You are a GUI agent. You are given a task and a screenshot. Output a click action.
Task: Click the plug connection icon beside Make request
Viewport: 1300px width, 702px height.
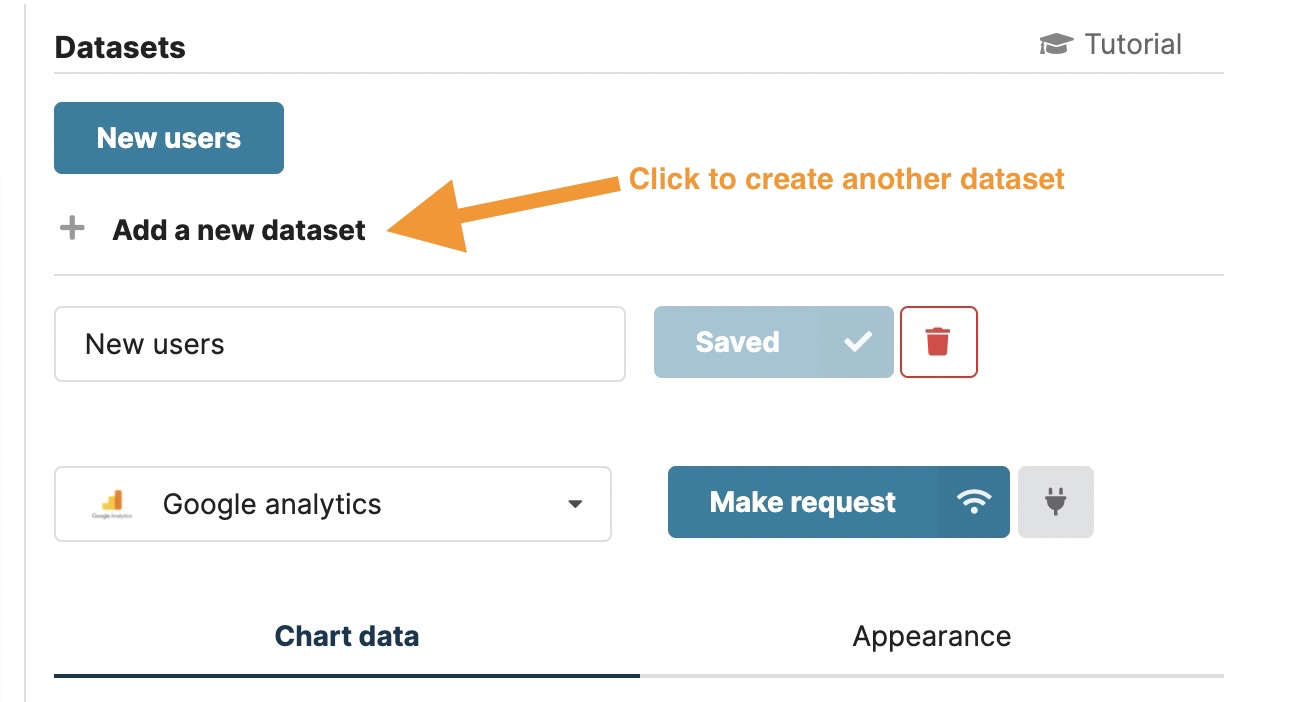[x=1056, y=502]
